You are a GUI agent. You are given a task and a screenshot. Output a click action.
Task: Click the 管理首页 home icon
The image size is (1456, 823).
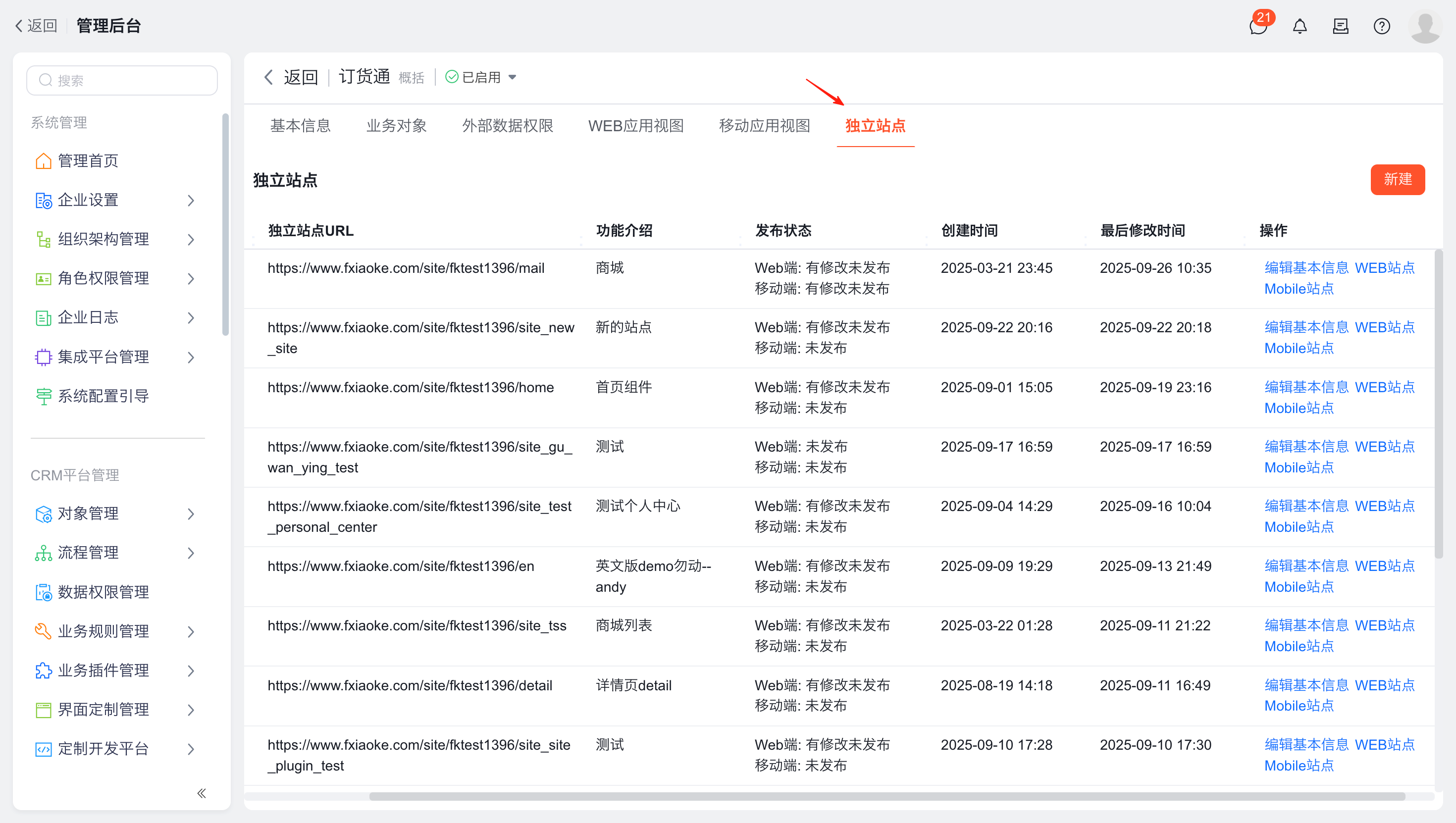[x=44, y=161]
